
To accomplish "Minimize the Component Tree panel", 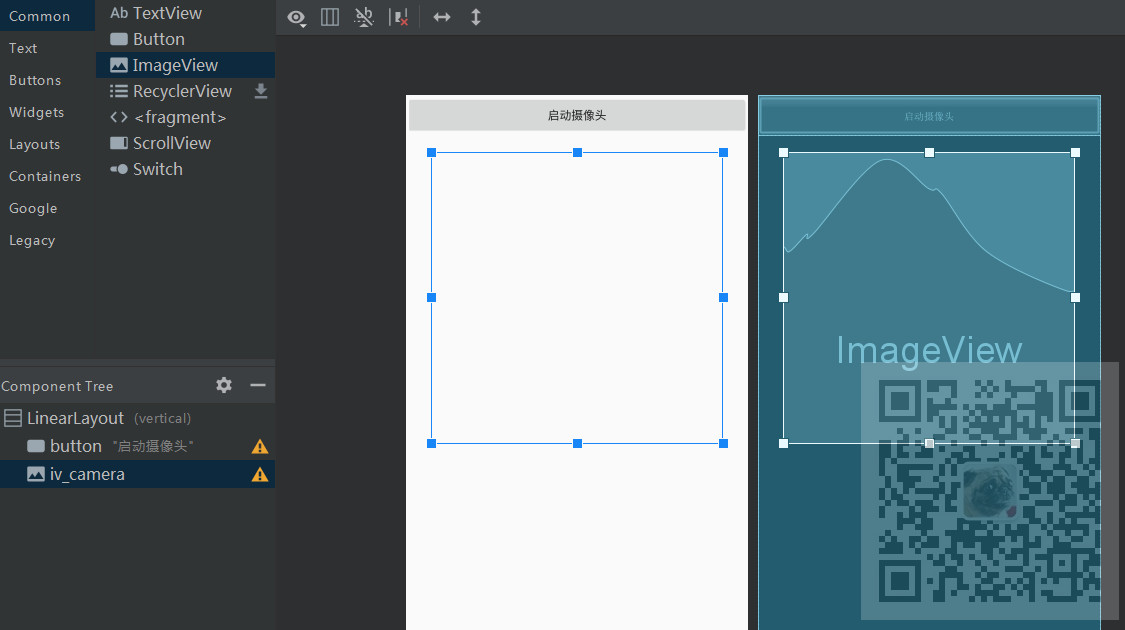I will (258, 385).
